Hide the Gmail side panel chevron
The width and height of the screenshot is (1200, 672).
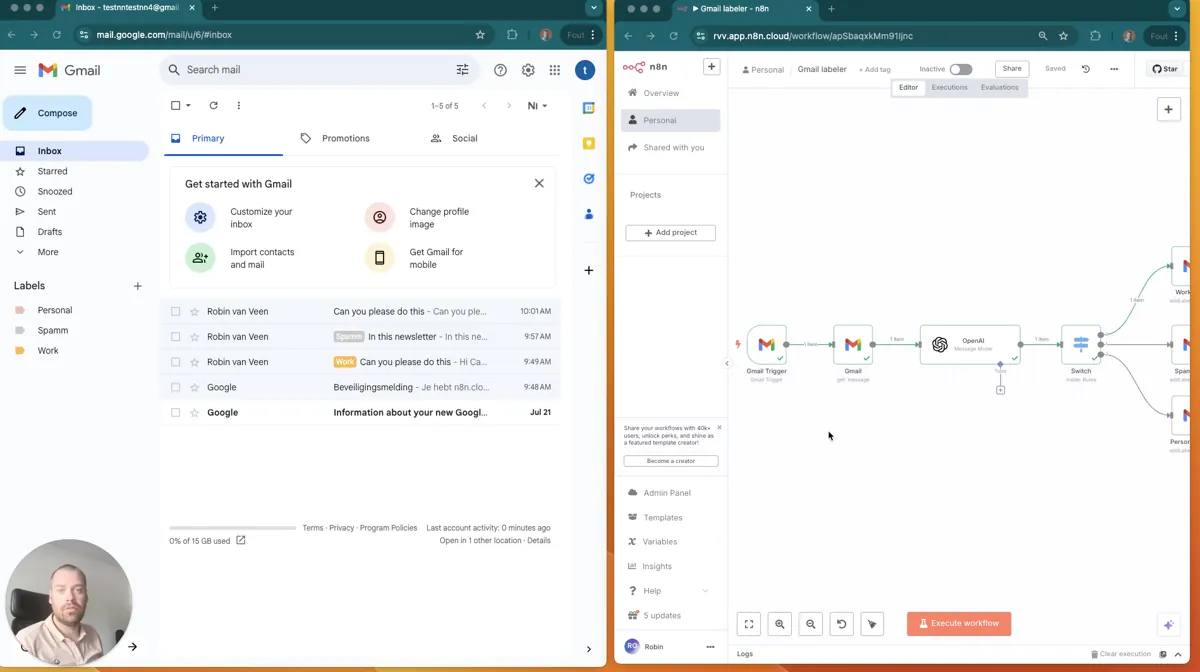[x=589, y=649]
